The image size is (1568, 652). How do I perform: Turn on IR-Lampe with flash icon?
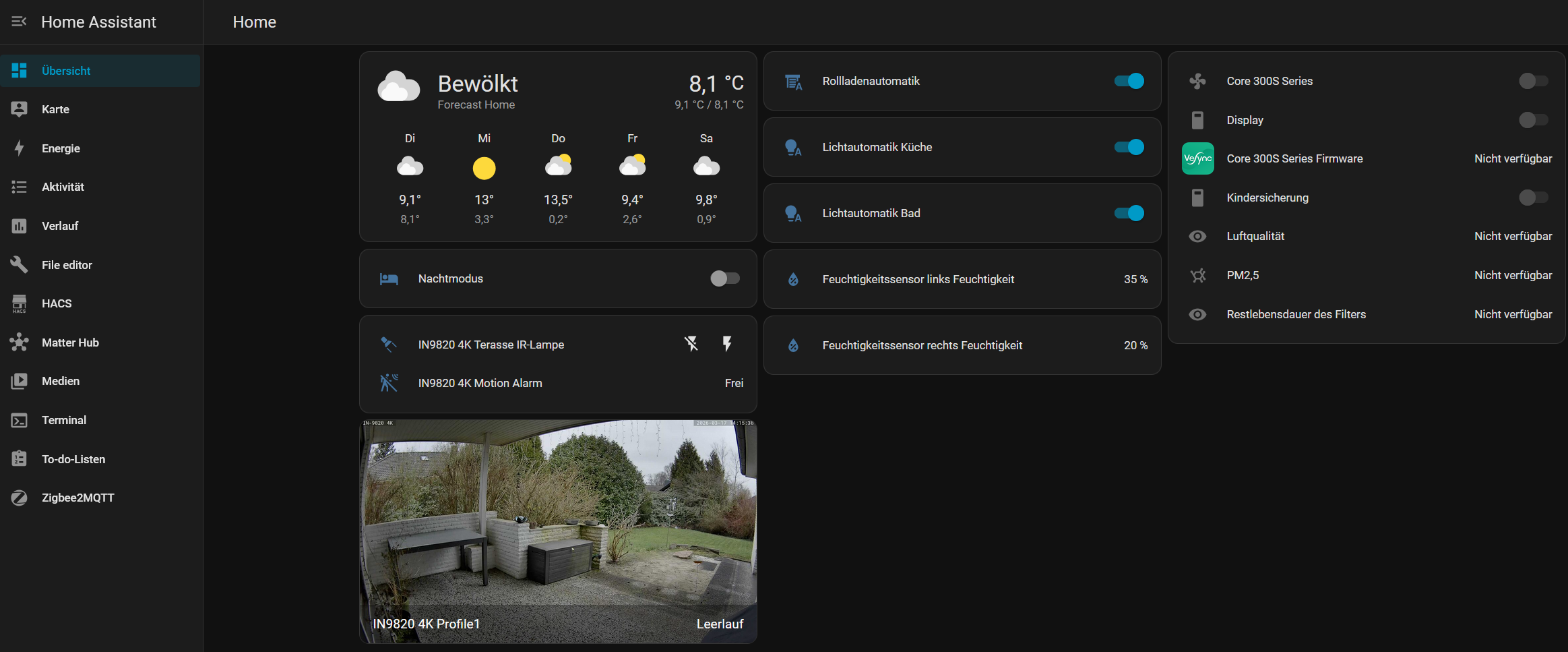click(727, 344)
